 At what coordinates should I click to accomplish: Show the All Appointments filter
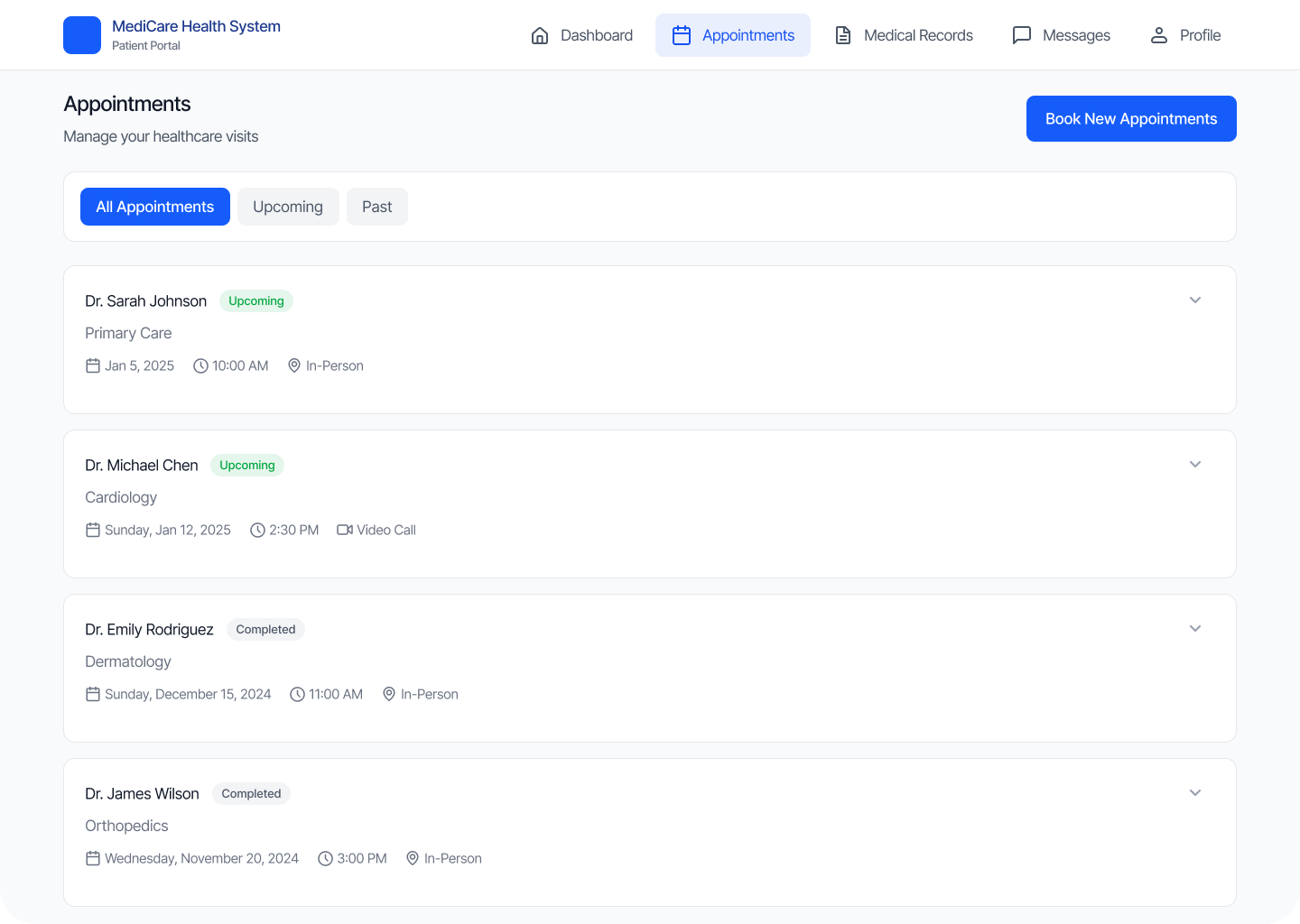(155, 207)
